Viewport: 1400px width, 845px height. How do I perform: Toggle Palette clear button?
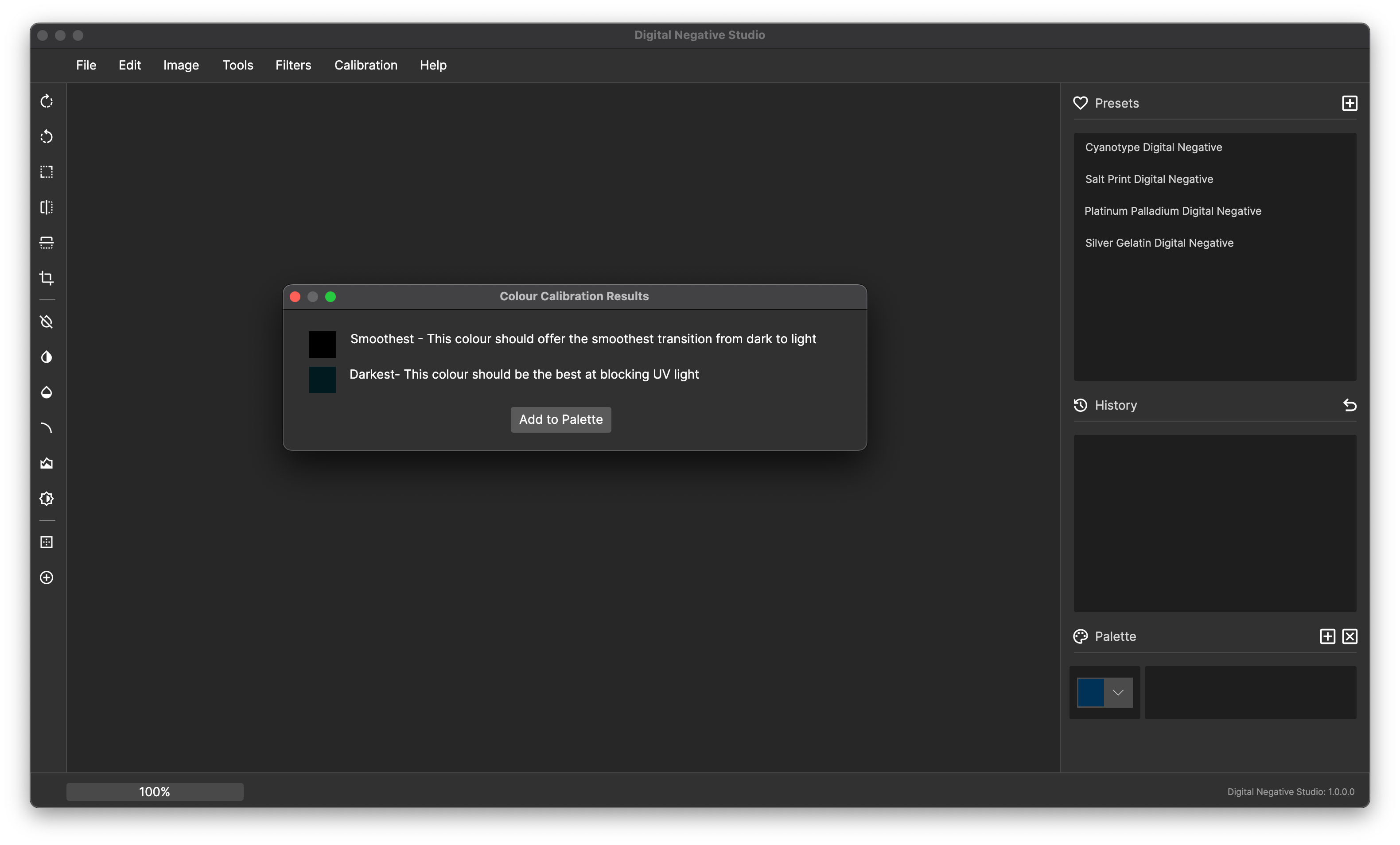[x=1350, y=636]
